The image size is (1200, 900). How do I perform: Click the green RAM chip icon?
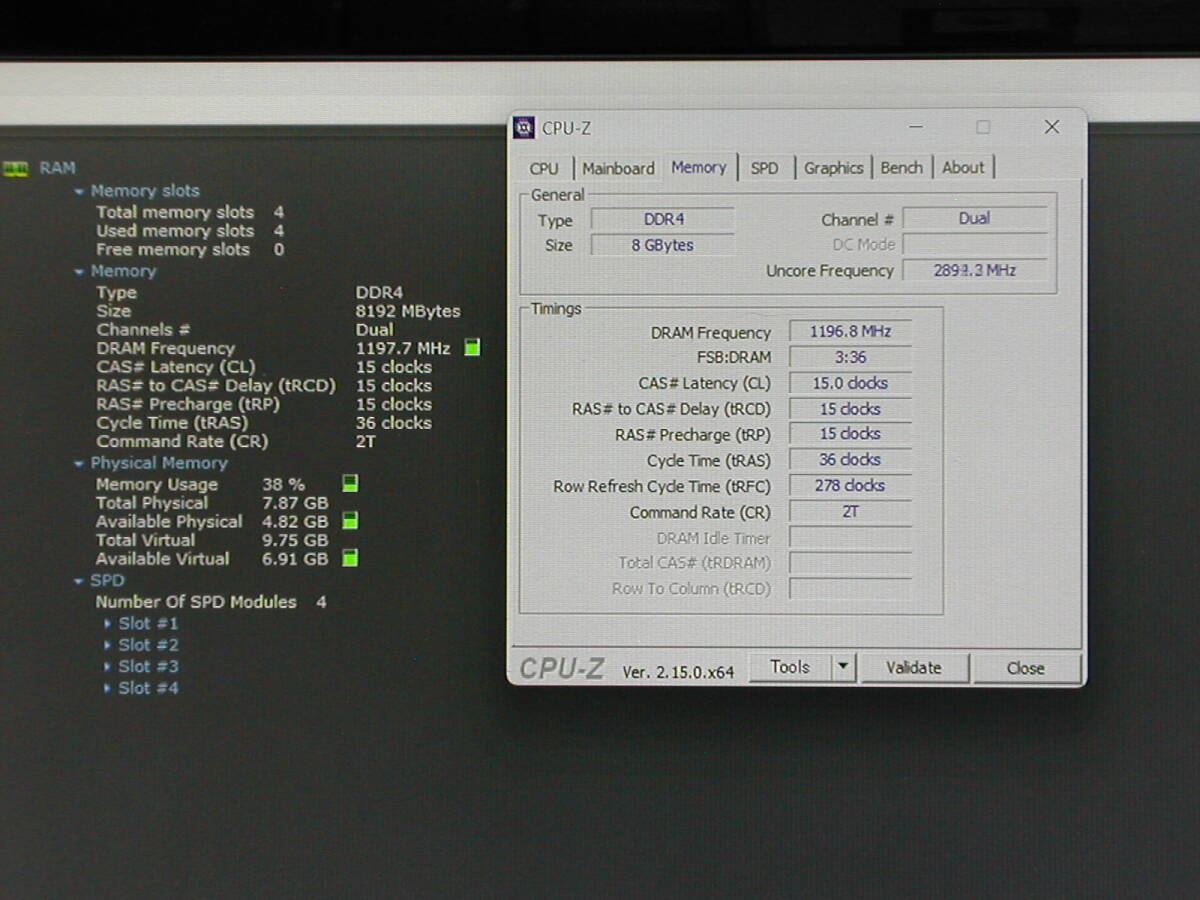click(x=15, y=168)
